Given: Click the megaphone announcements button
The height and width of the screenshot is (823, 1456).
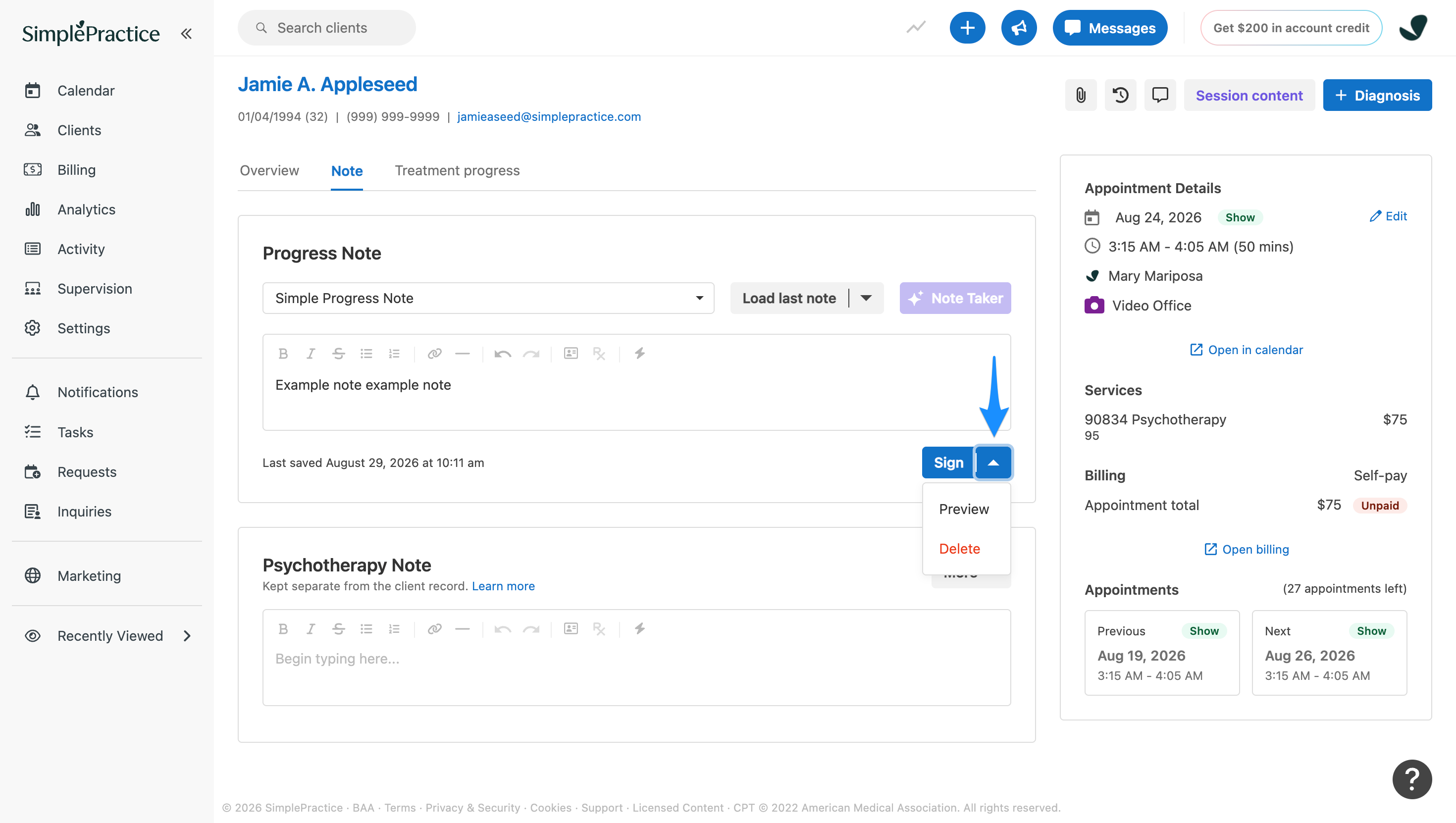Looking at the screenshot, I should (x=1019, y=28).
